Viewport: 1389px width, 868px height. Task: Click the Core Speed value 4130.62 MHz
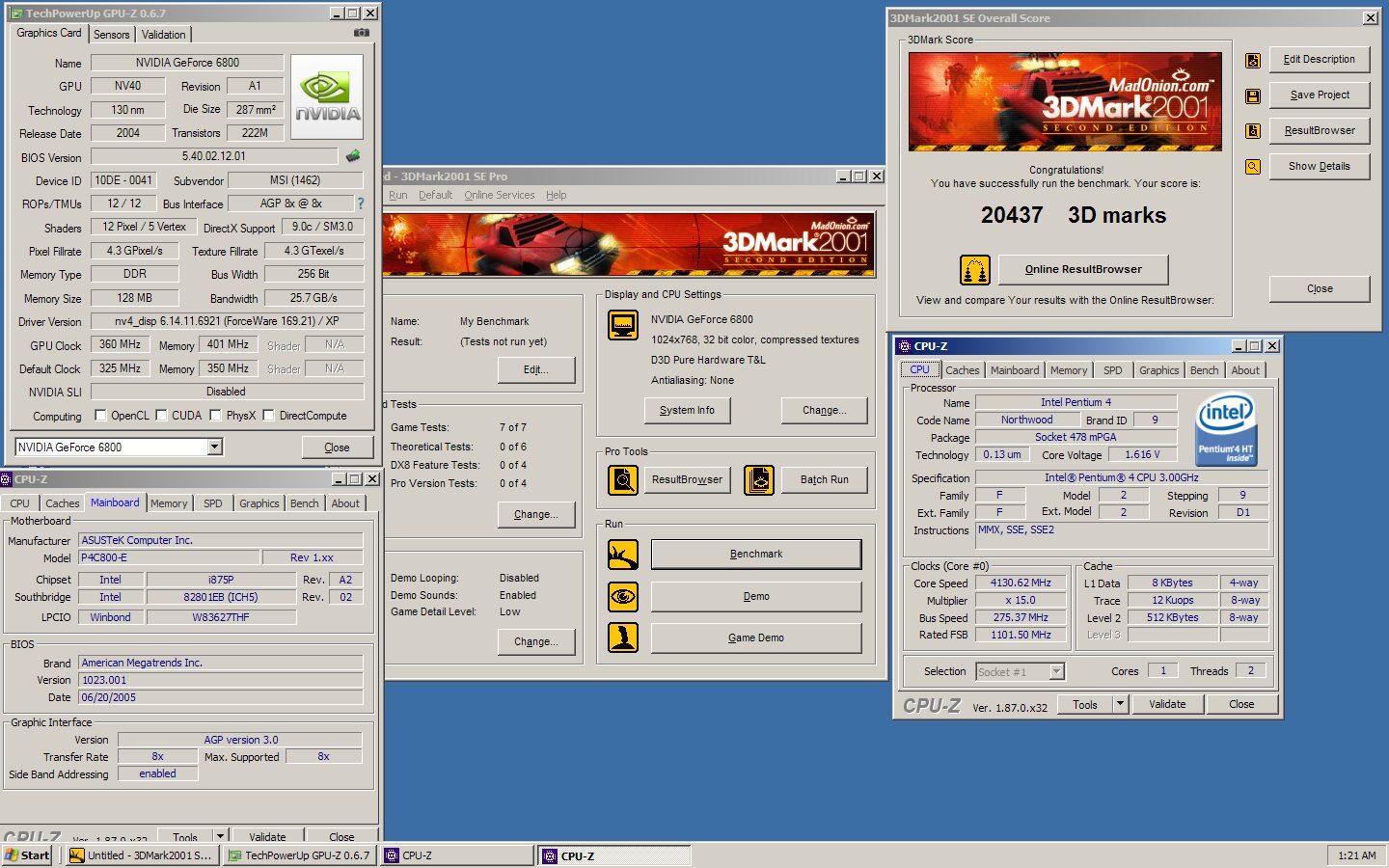pyautogui.click(x=1021, y=583)
